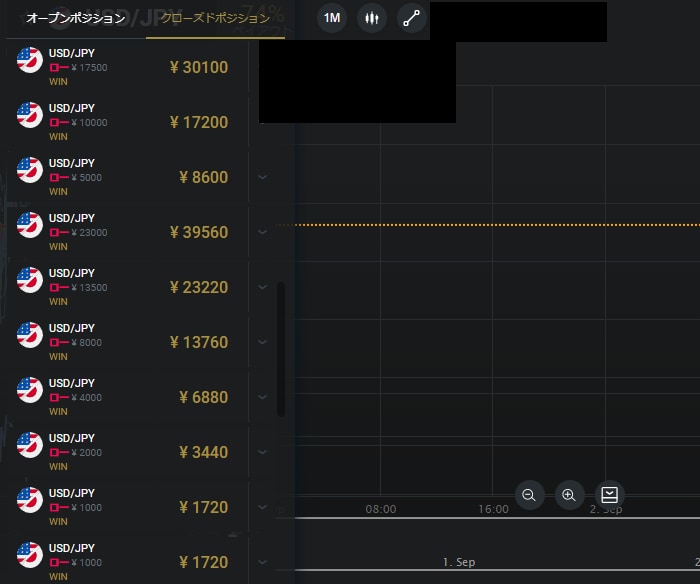700x584 pixels.
Task: Click the USD/JPY flag icon for ¥6880 trade
Action: [x=30, y=389]
